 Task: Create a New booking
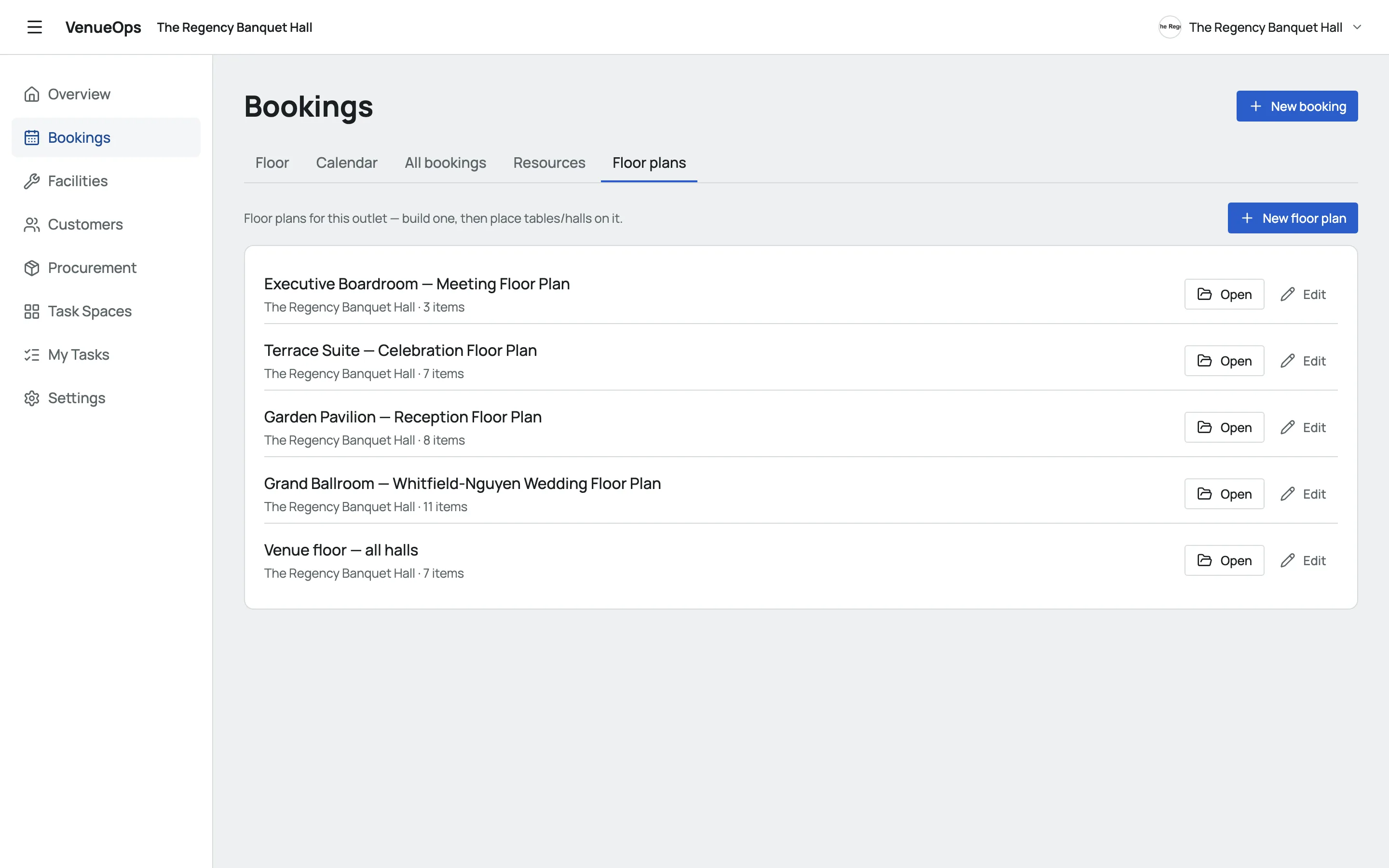pyautogui.click(x=1297, y=106)
